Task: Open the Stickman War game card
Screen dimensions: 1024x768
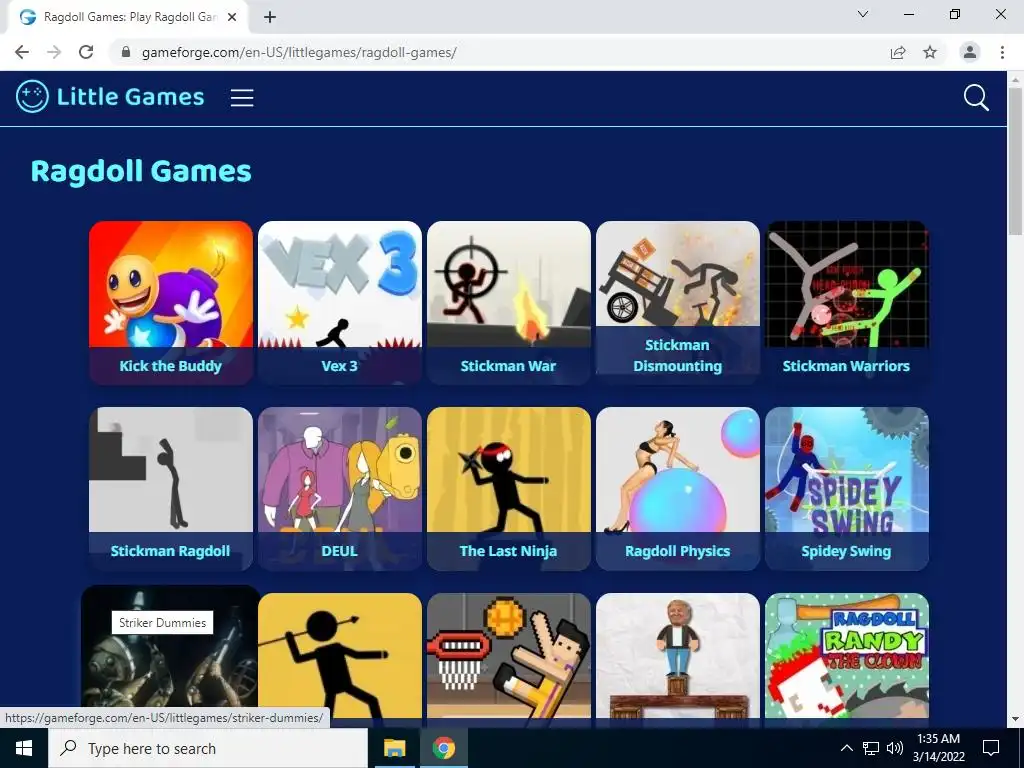Action: tap(509, 302)
